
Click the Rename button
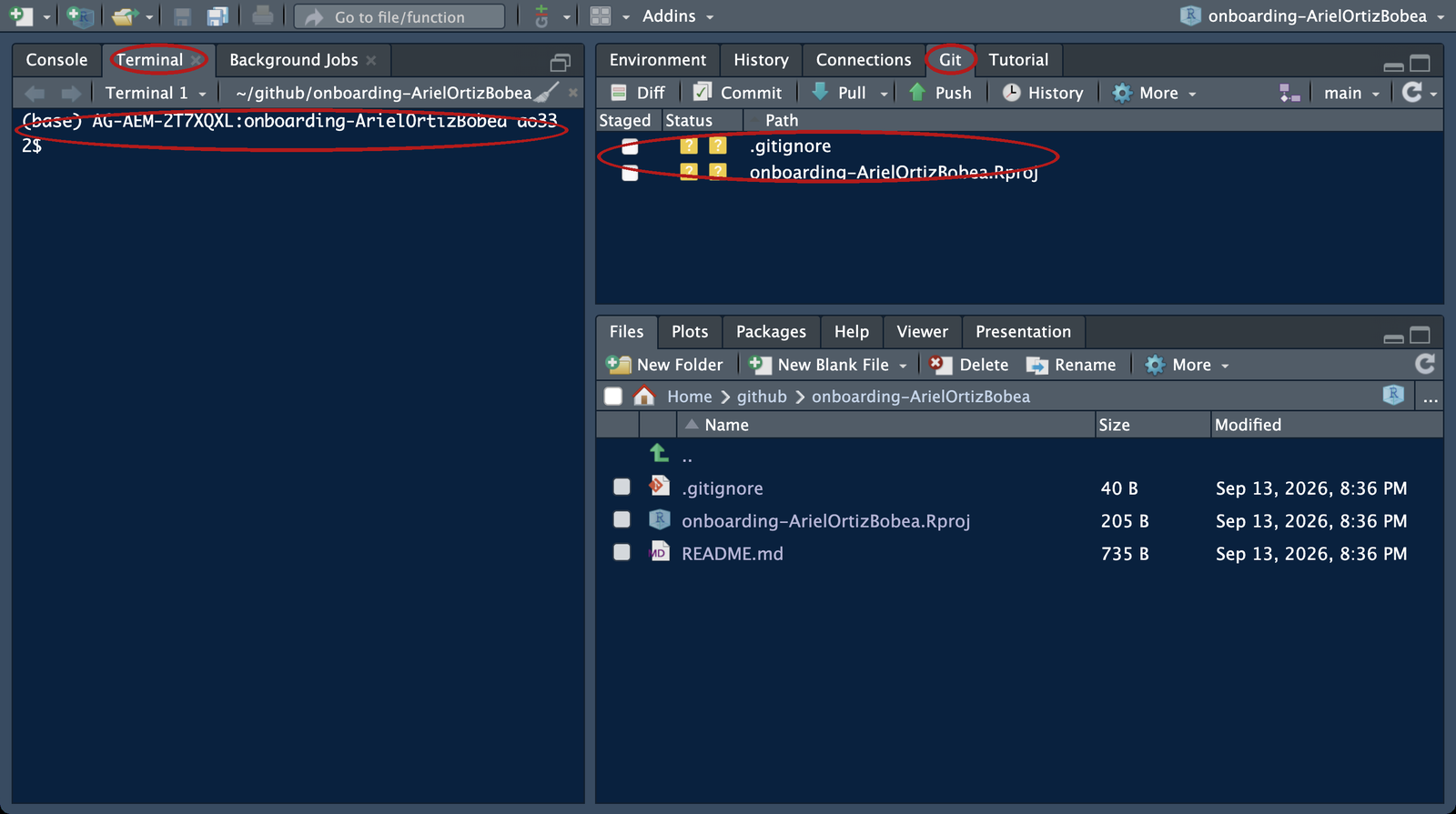pos(1071,365)
